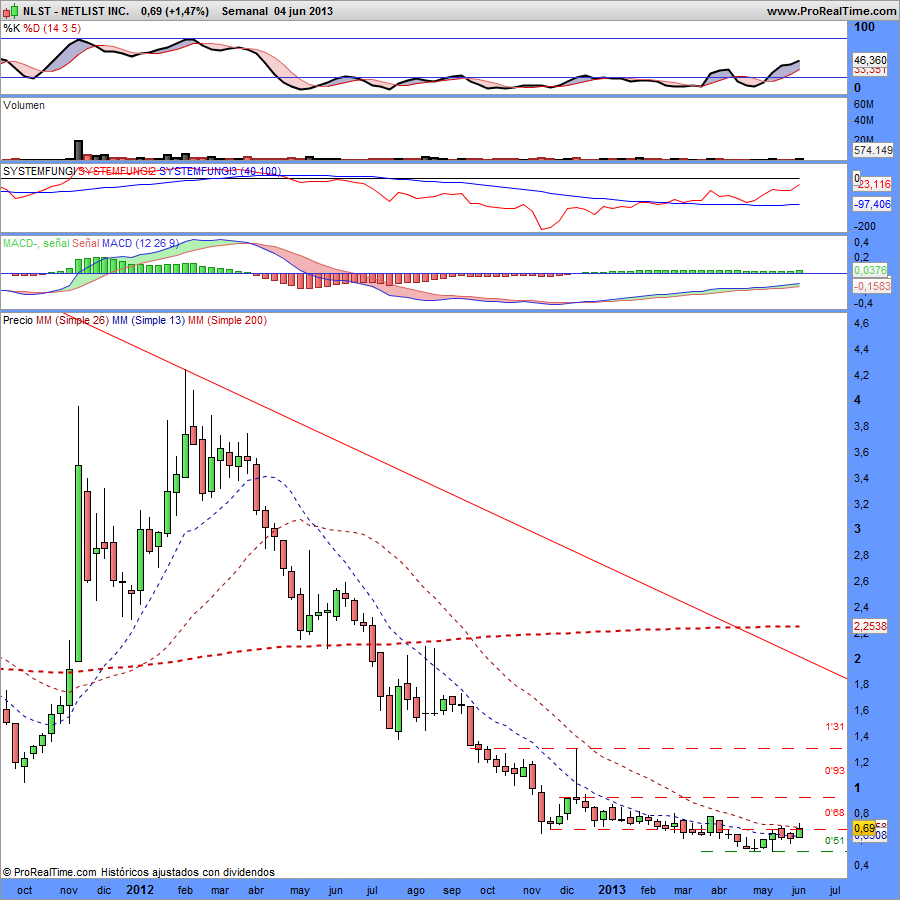This screenshot has height=900, width=900.
Task: Click the level label 0'68
Action: (835, 812)
